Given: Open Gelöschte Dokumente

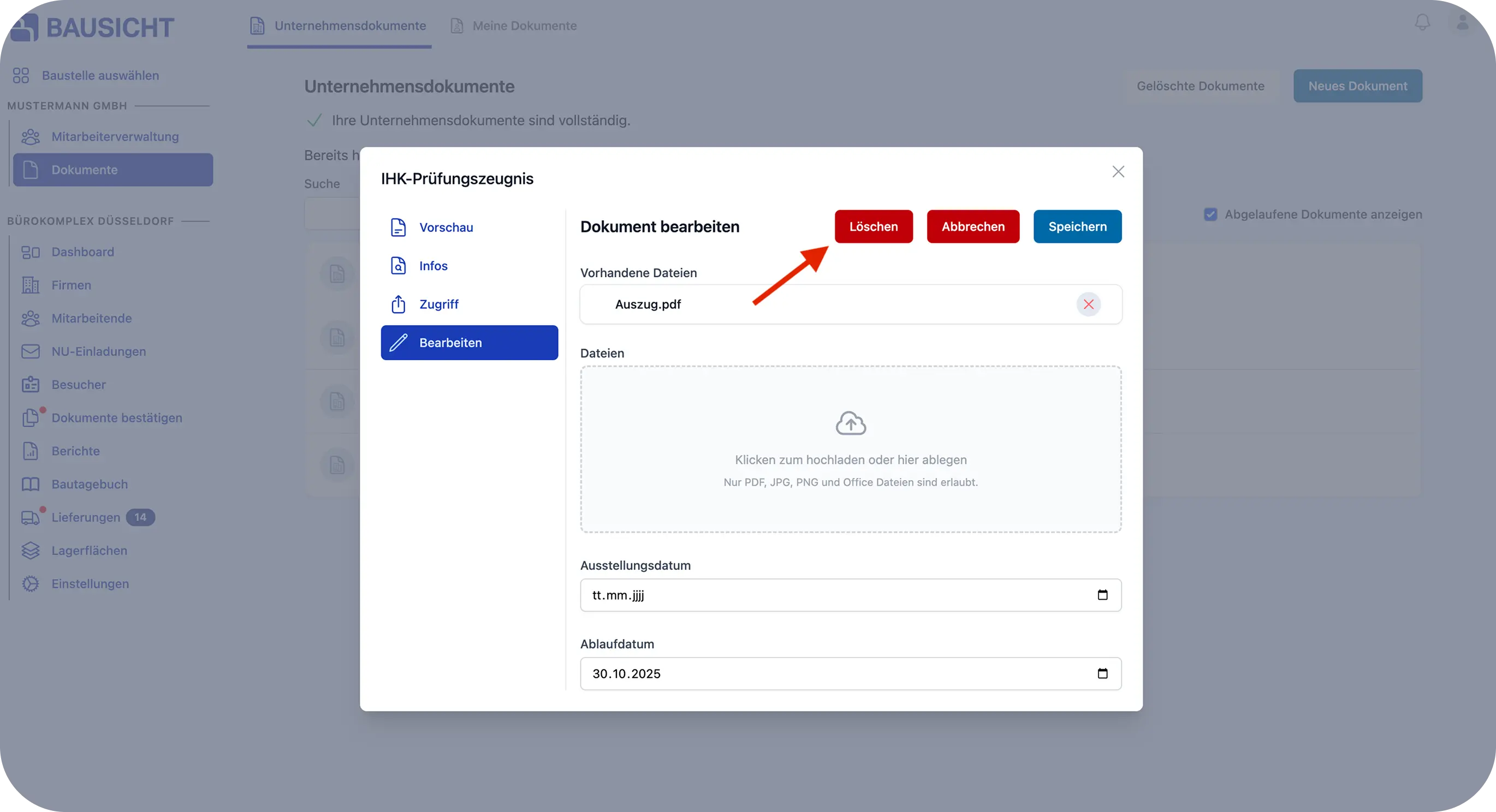Looking at the screenshot, I should tap(1201, 86).
